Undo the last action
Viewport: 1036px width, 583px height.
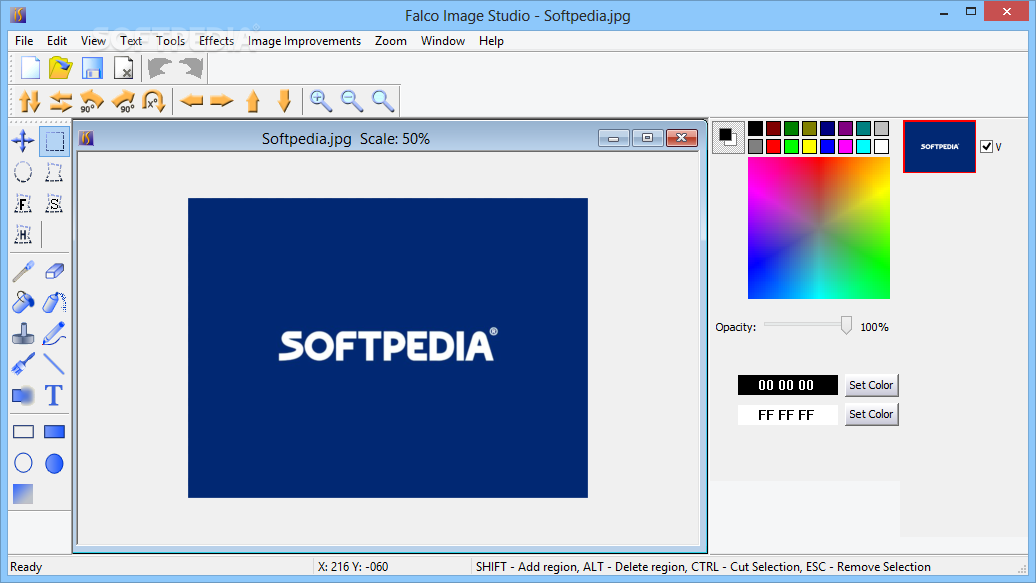click(x=159, y=68)
